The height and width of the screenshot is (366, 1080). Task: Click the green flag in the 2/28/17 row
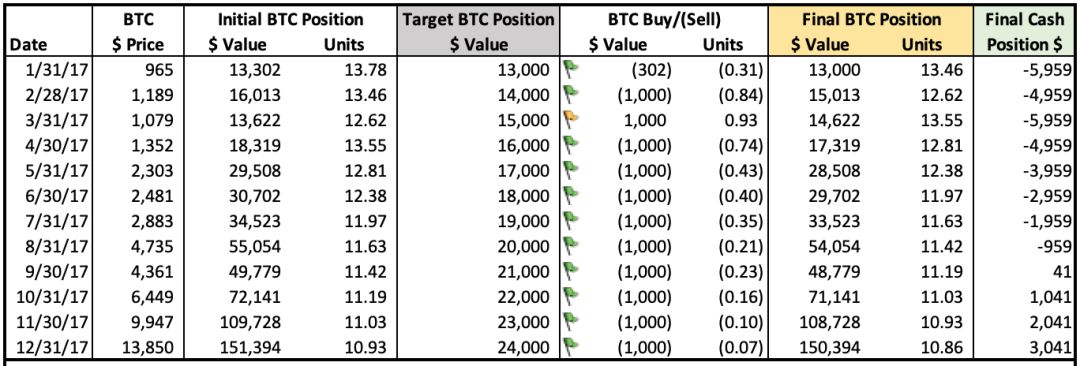pos(570,92)
